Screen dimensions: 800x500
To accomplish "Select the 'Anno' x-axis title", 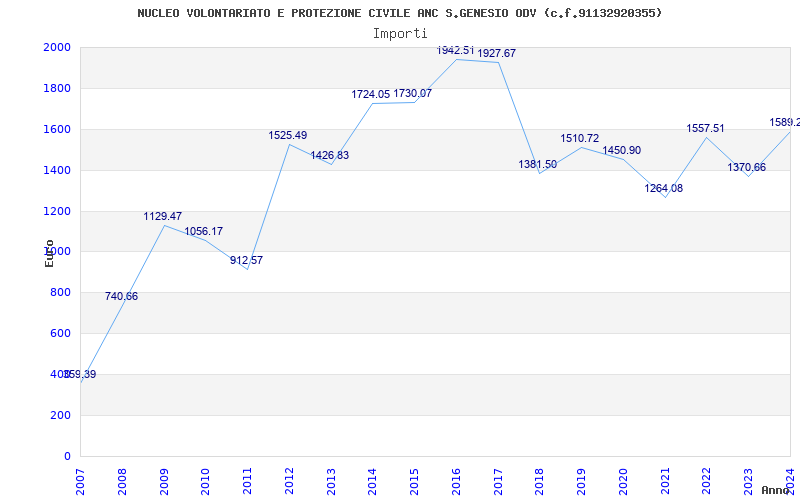I will [x=776, y=490].
